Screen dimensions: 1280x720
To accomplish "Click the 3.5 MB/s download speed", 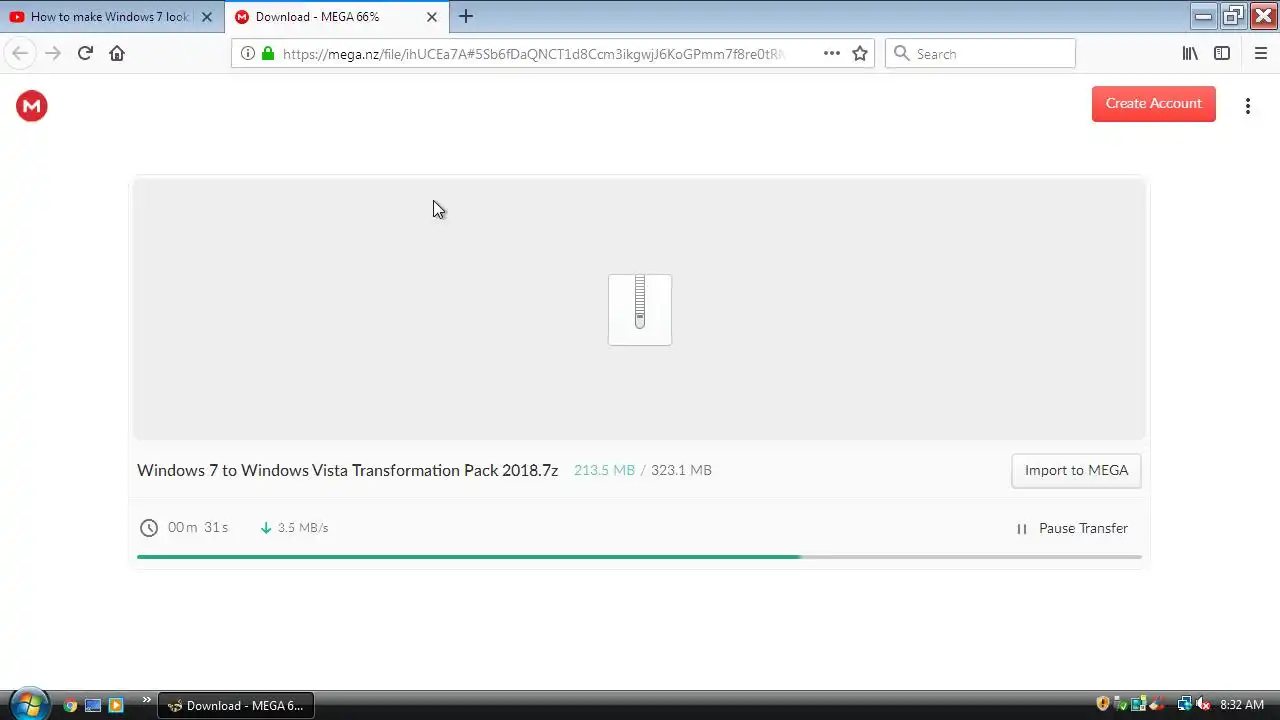I will 302,528.
